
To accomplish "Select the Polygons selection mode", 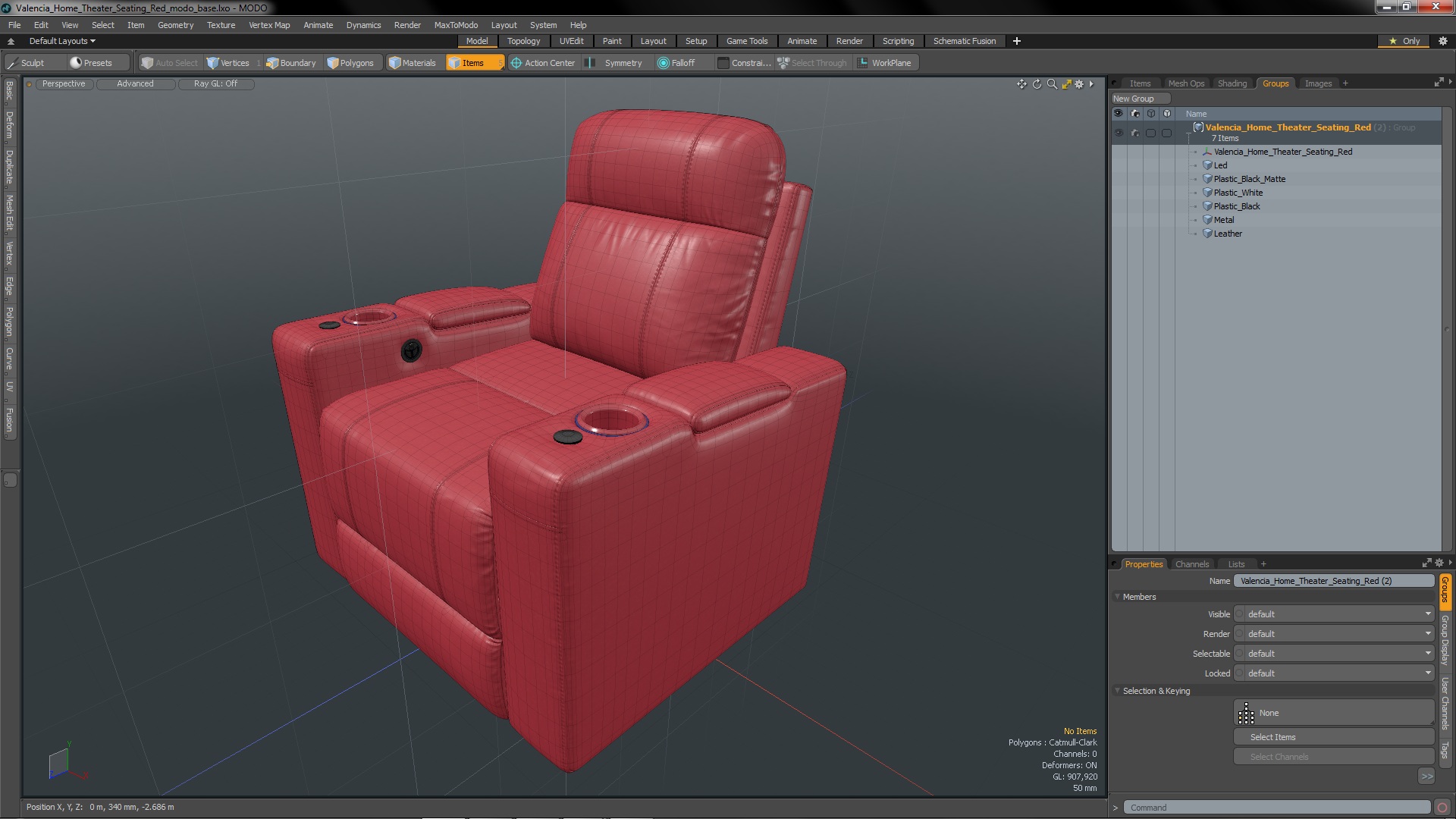I will [x=350, y=63].
